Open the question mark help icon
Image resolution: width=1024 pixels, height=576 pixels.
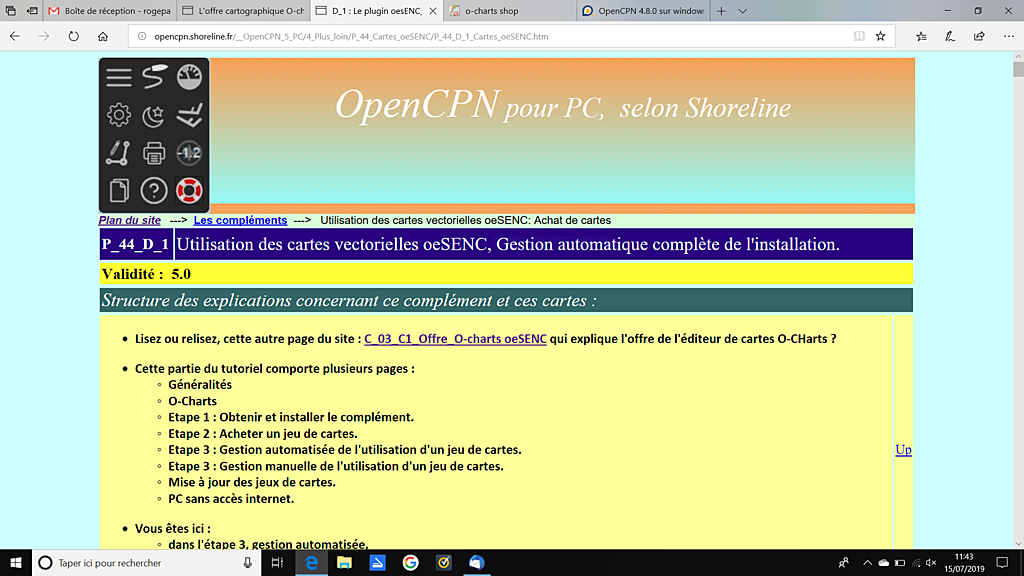(x=154, y=191)
